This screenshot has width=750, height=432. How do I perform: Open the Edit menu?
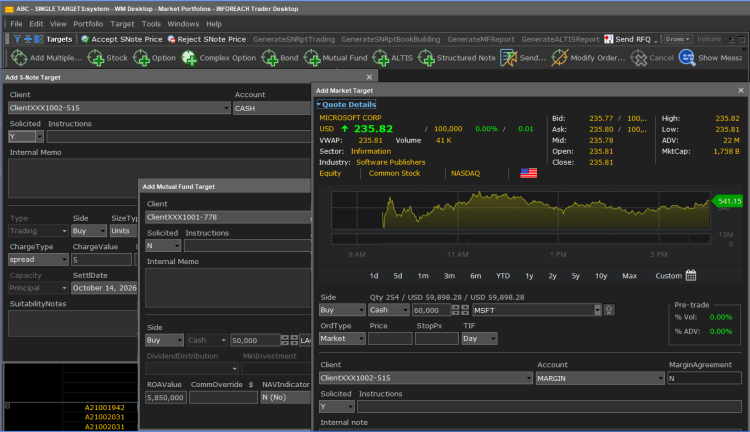tap(36, 23)
